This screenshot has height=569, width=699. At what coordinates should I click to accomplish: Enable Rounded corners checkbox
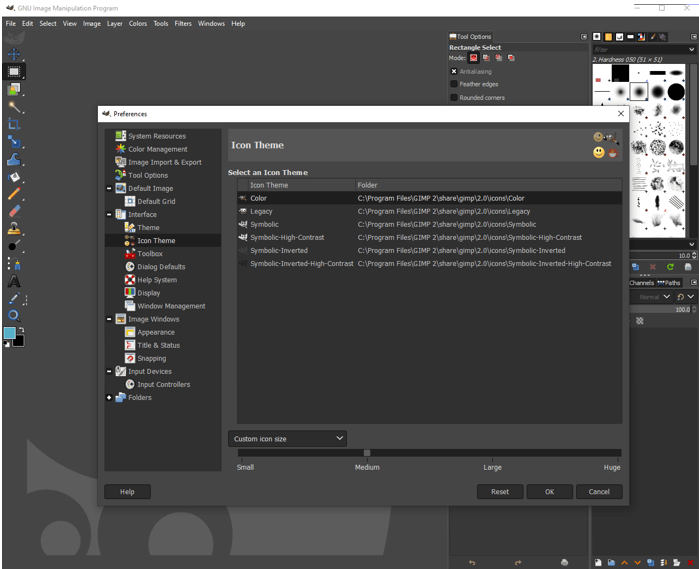tap(454, 97)
